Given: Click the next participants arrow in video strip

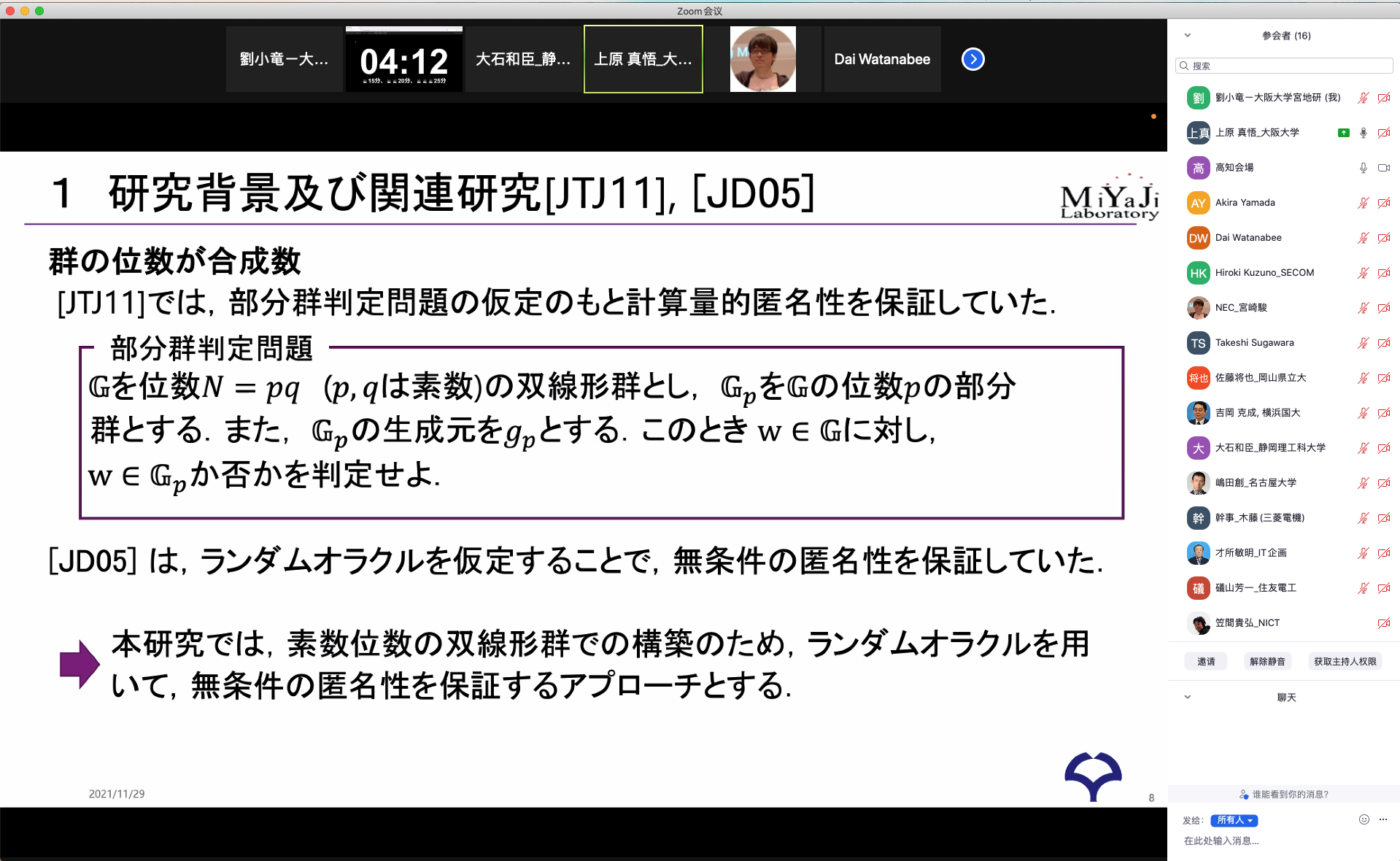Looking at the screenshot, I should click(972, 59).
